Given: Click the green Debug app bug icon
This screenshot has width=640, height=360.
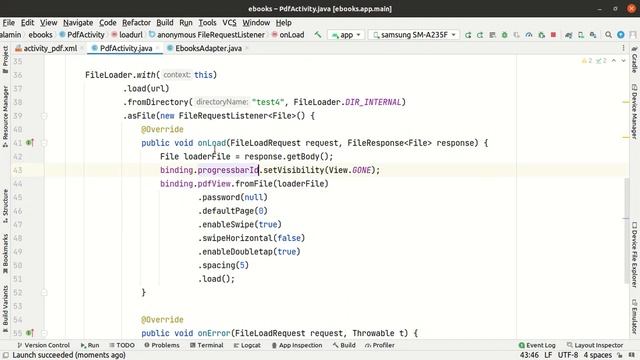Looking at the screenshot, I should coord(504,35).
